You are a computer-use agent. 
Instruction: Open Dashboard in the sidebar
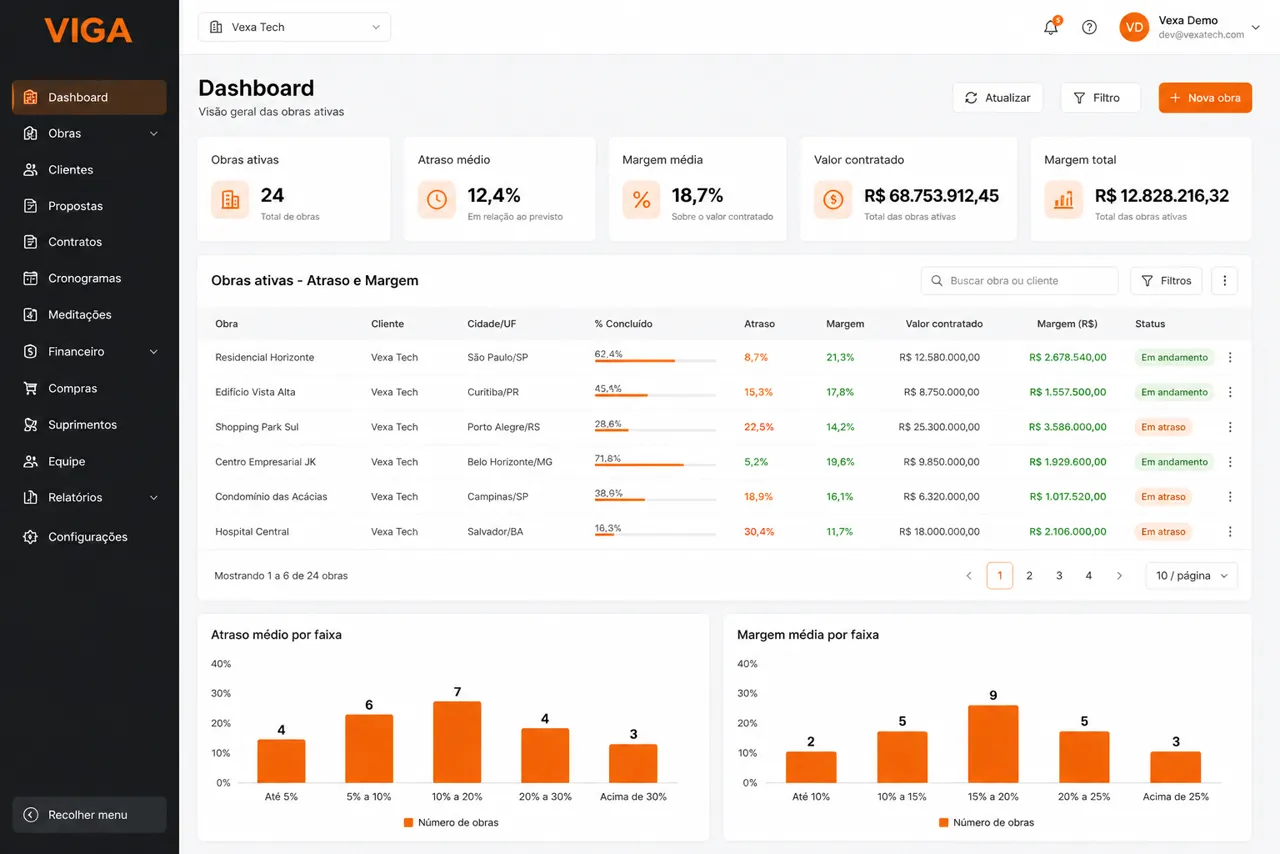click(x=89, y=97)
